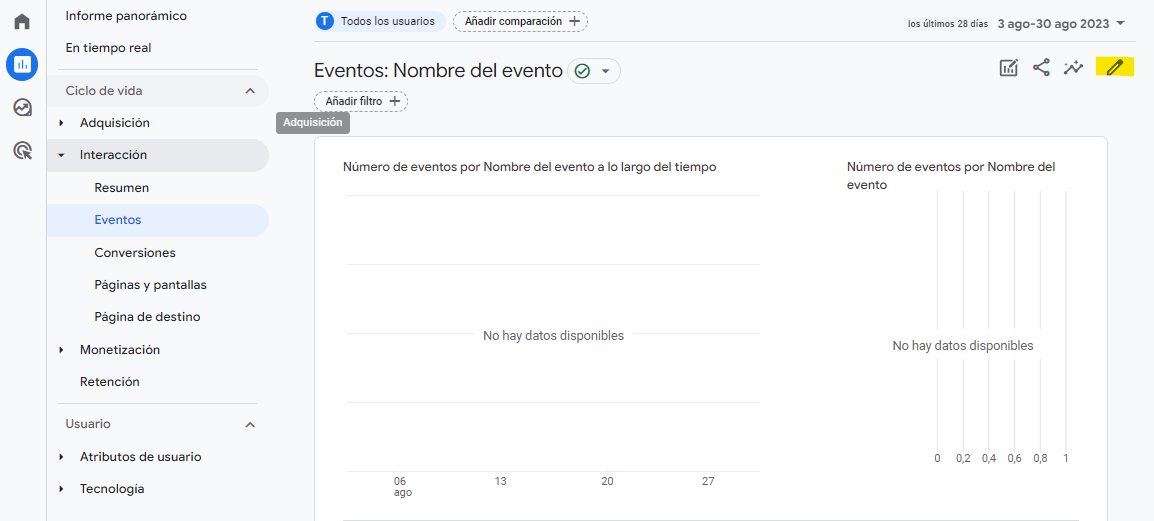Screen dimensions: 1154x521
Task: Collapse the Ciclo de vida section
Action: [x=250, y=91]
